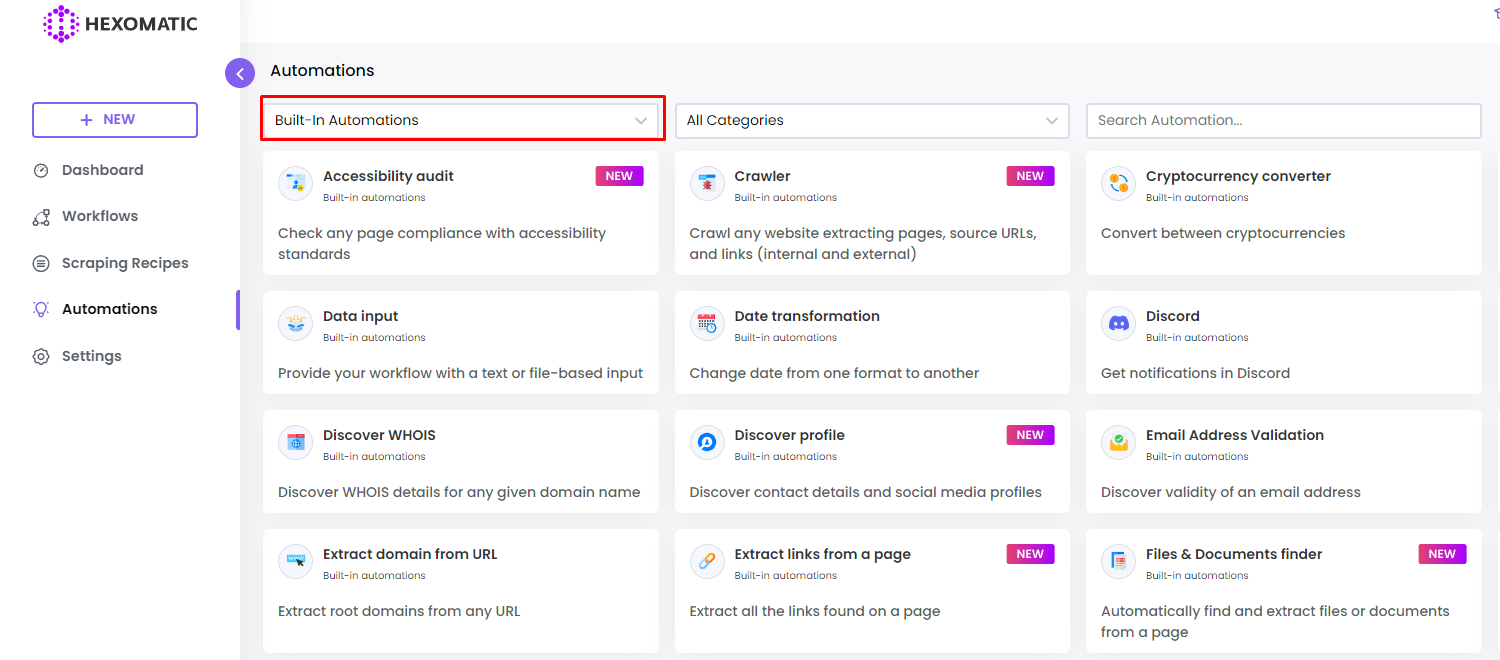Click NEW badge on Files & Documents card

(x=1442, y=554)
